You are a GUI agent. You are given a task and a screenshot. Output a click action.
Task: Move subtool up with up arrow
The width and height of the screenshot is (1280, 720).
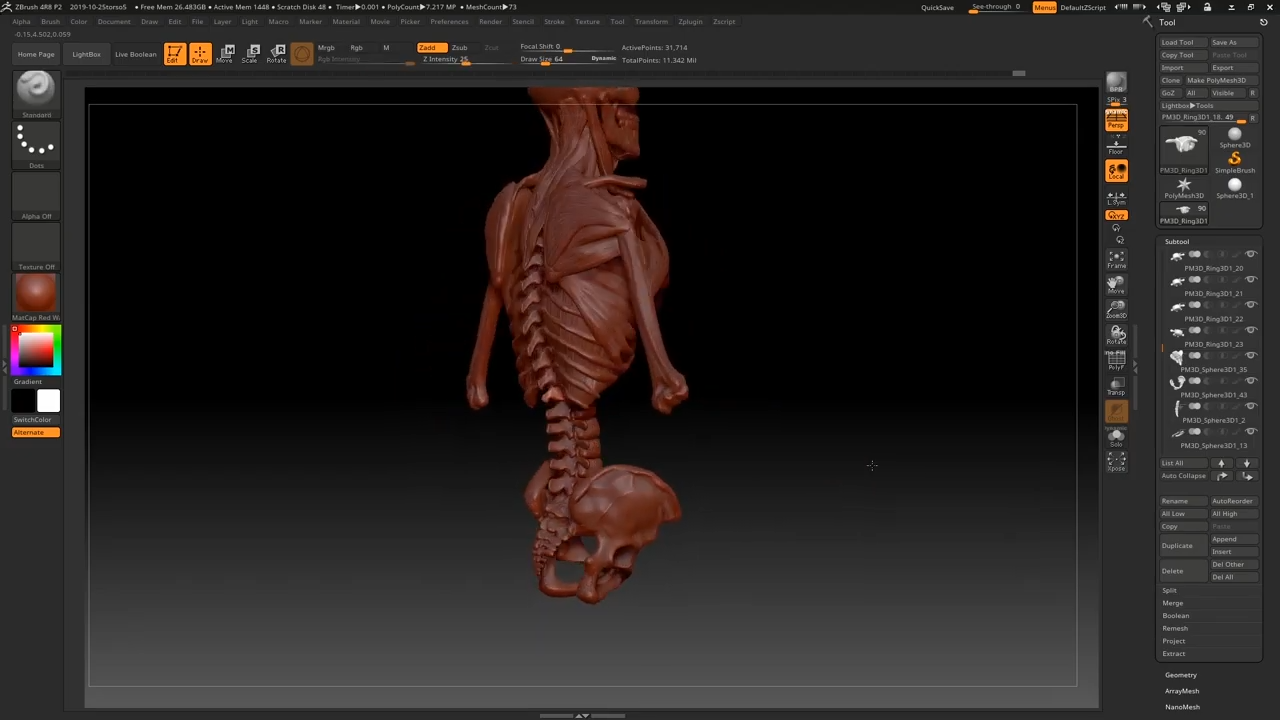click(1221, 463)
